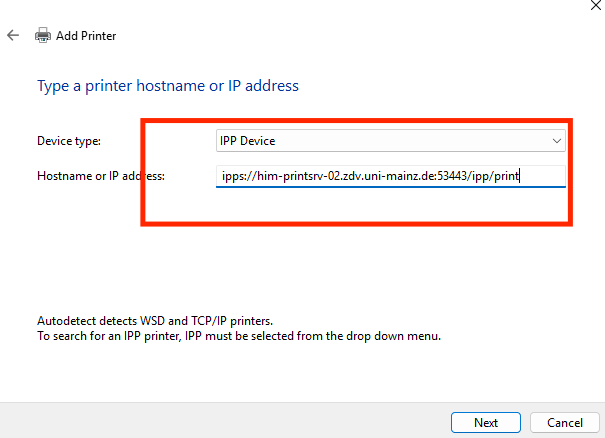Place cursor on 'ipps://' in hostname field

click(237, 177)
